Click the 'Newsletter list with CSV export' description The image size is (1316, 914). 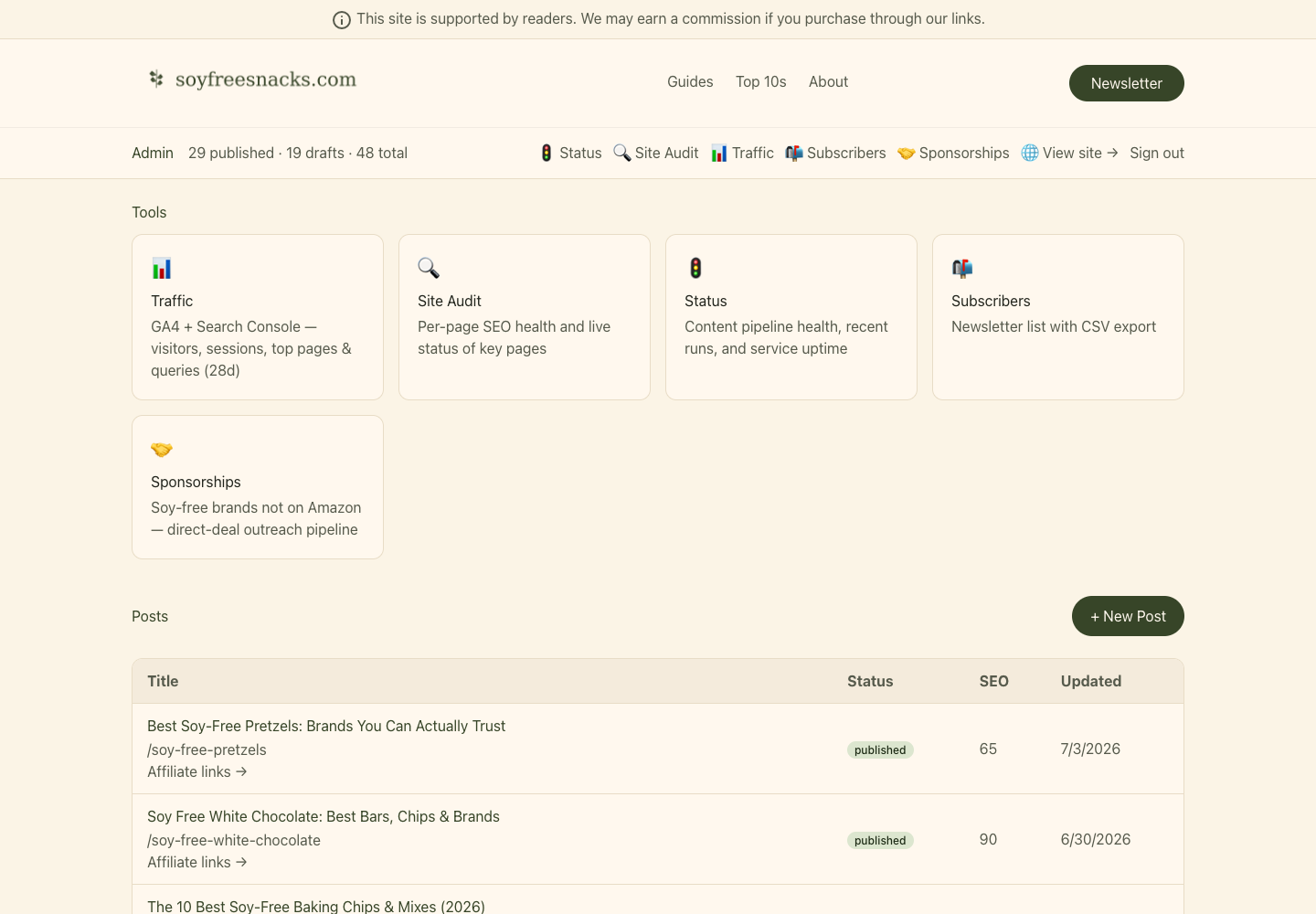[1054, 326]
